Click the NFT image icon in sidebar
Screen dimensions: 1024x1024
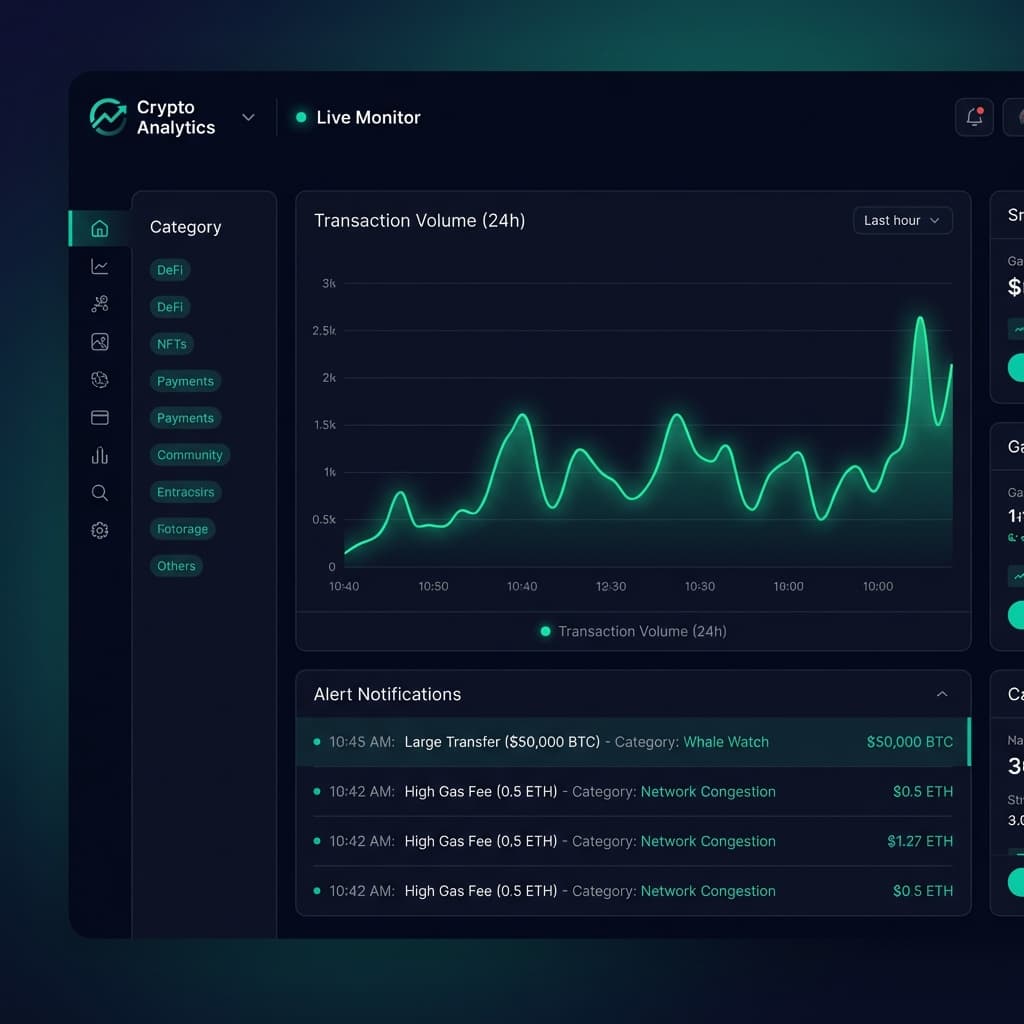click(x=99, y=341)
